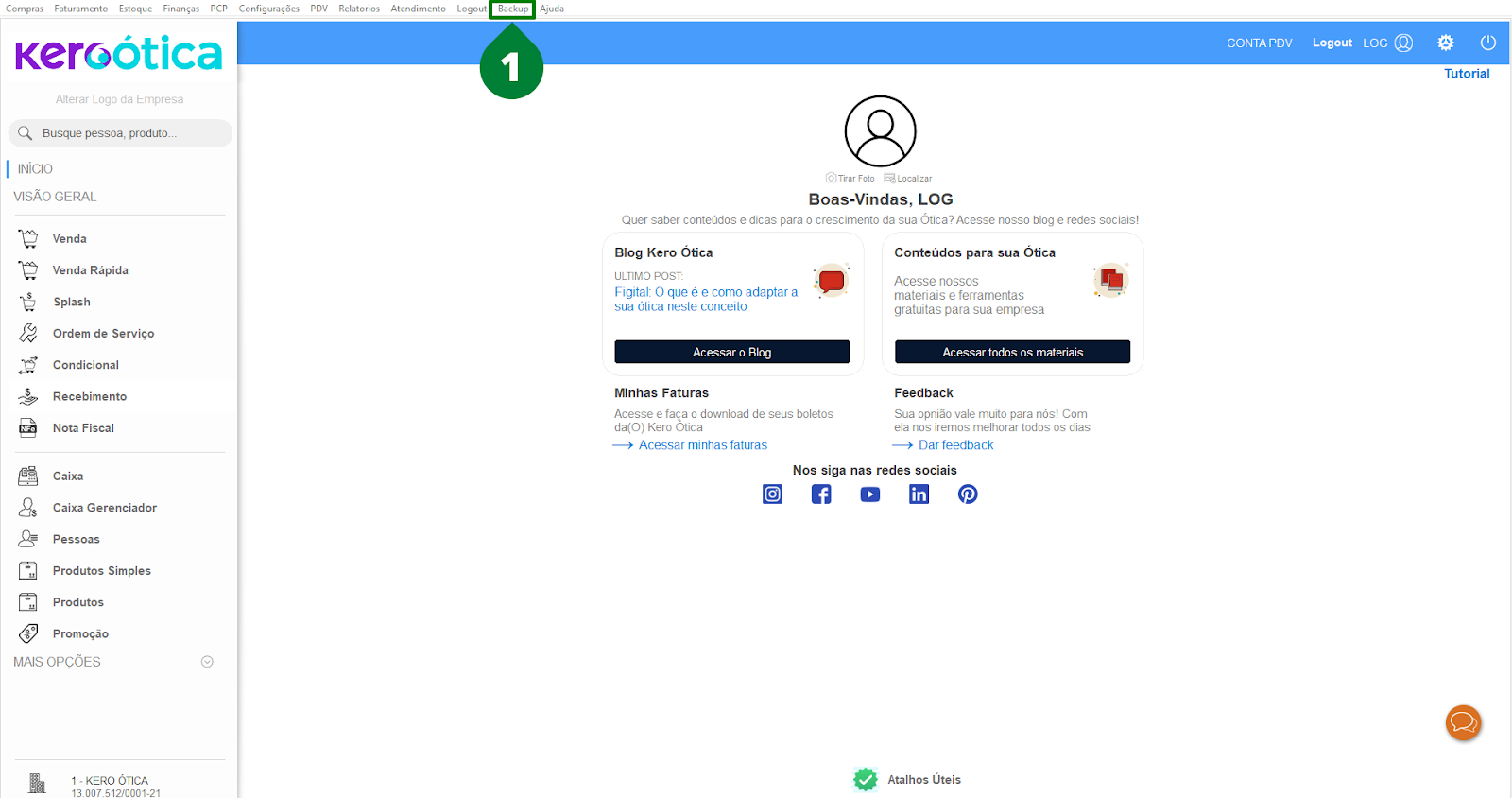Open Venda Rápida cart icon

28,270
